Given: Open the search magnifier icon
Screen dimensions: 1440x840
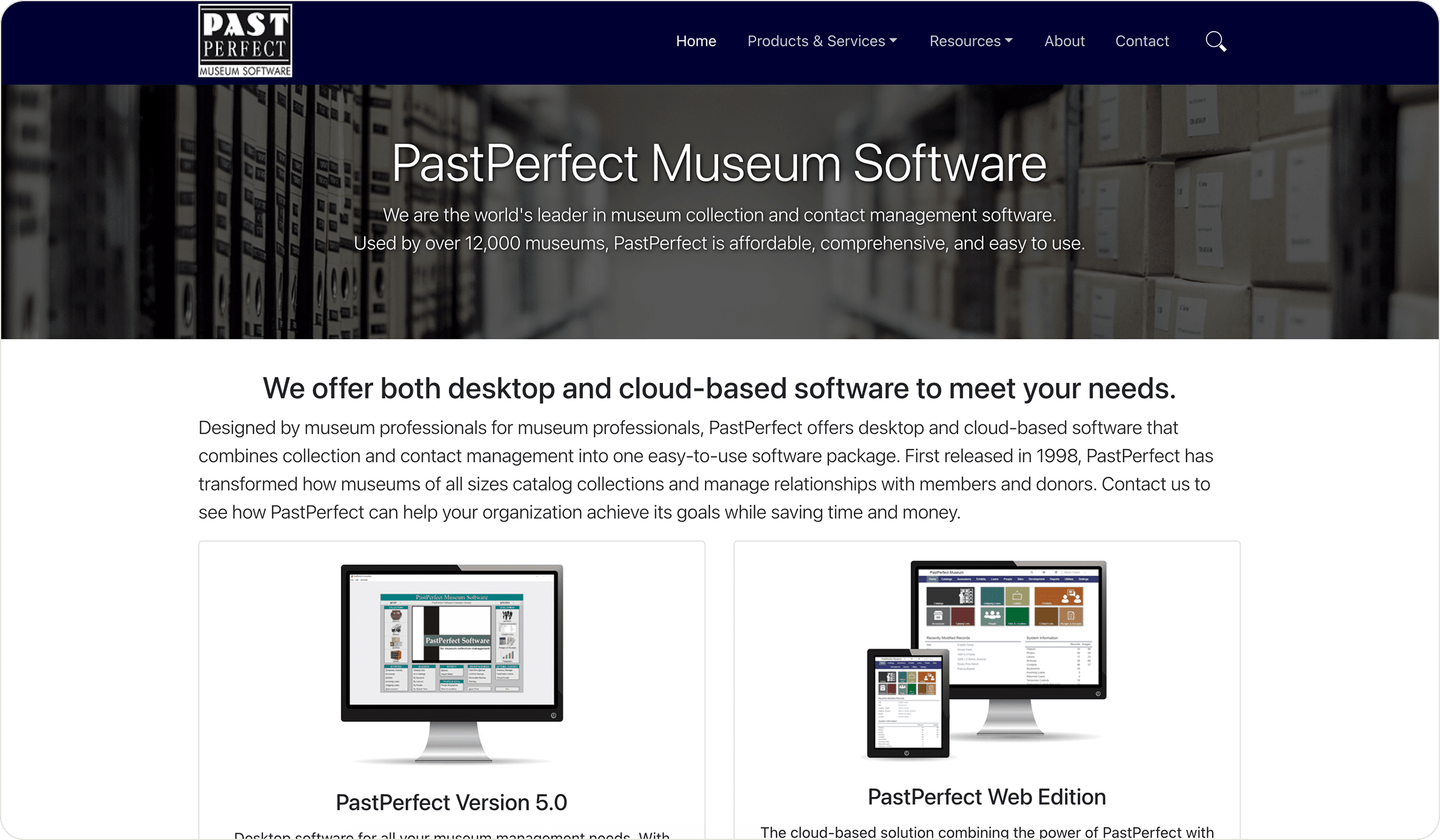Looking at the screenshot, I should coord(1216,41).
